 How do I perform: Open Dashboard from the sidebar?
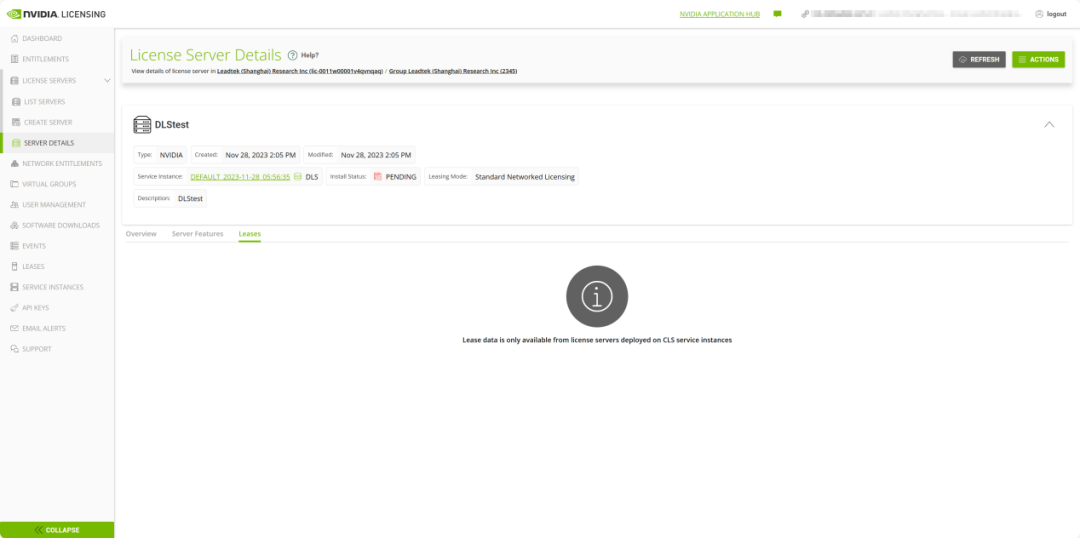[x=42, y=39]
